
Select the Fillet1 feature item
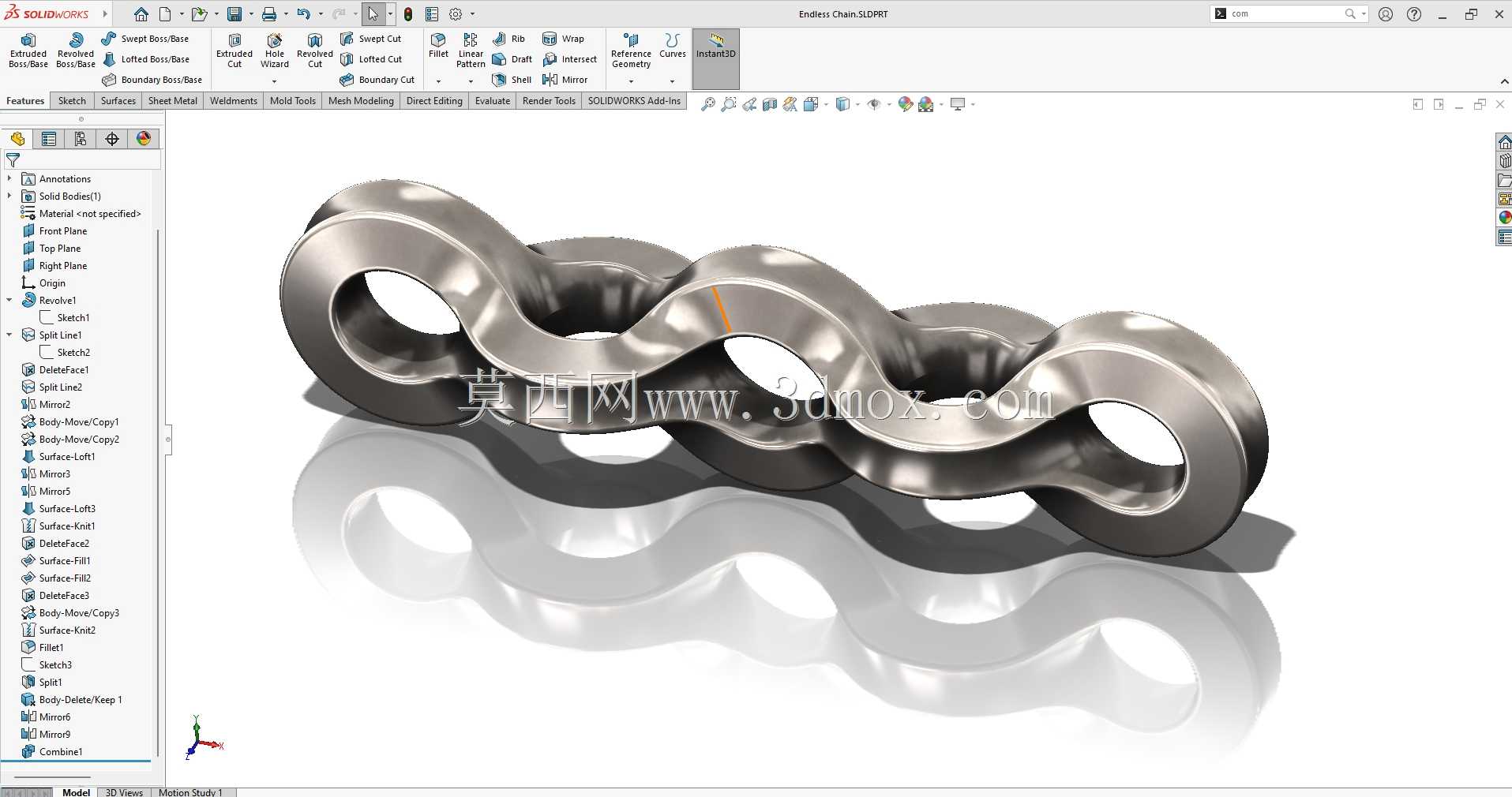click(43, 648)
